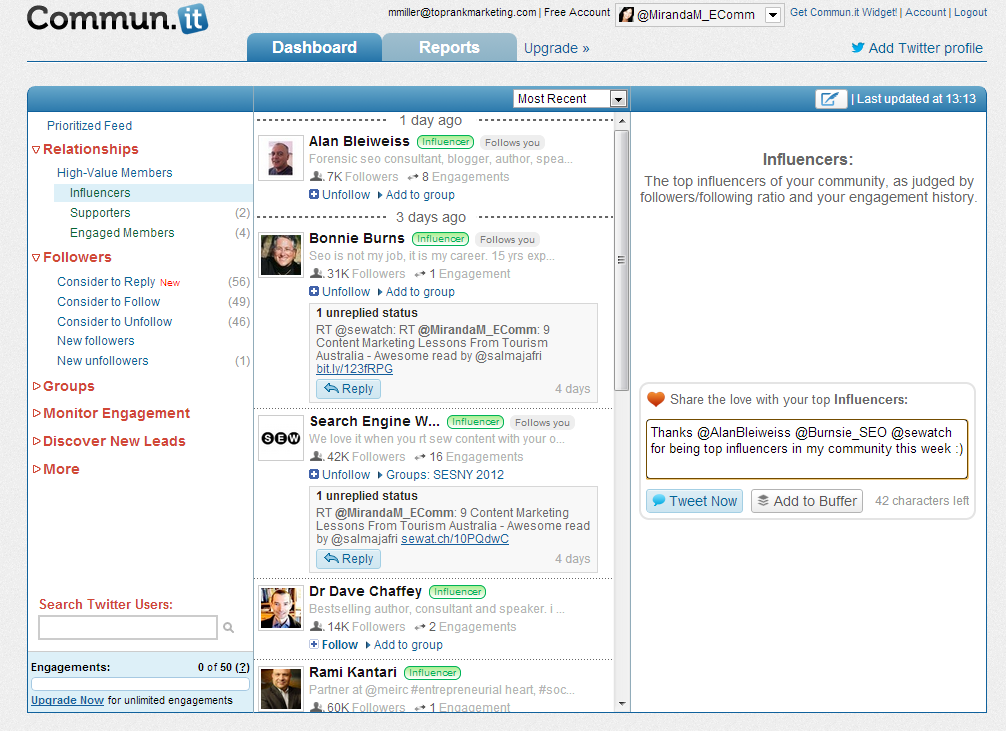Open the Twitter profile selector dropdown arrow
The image size is (1006, 731).
click(x=773, y=15)
